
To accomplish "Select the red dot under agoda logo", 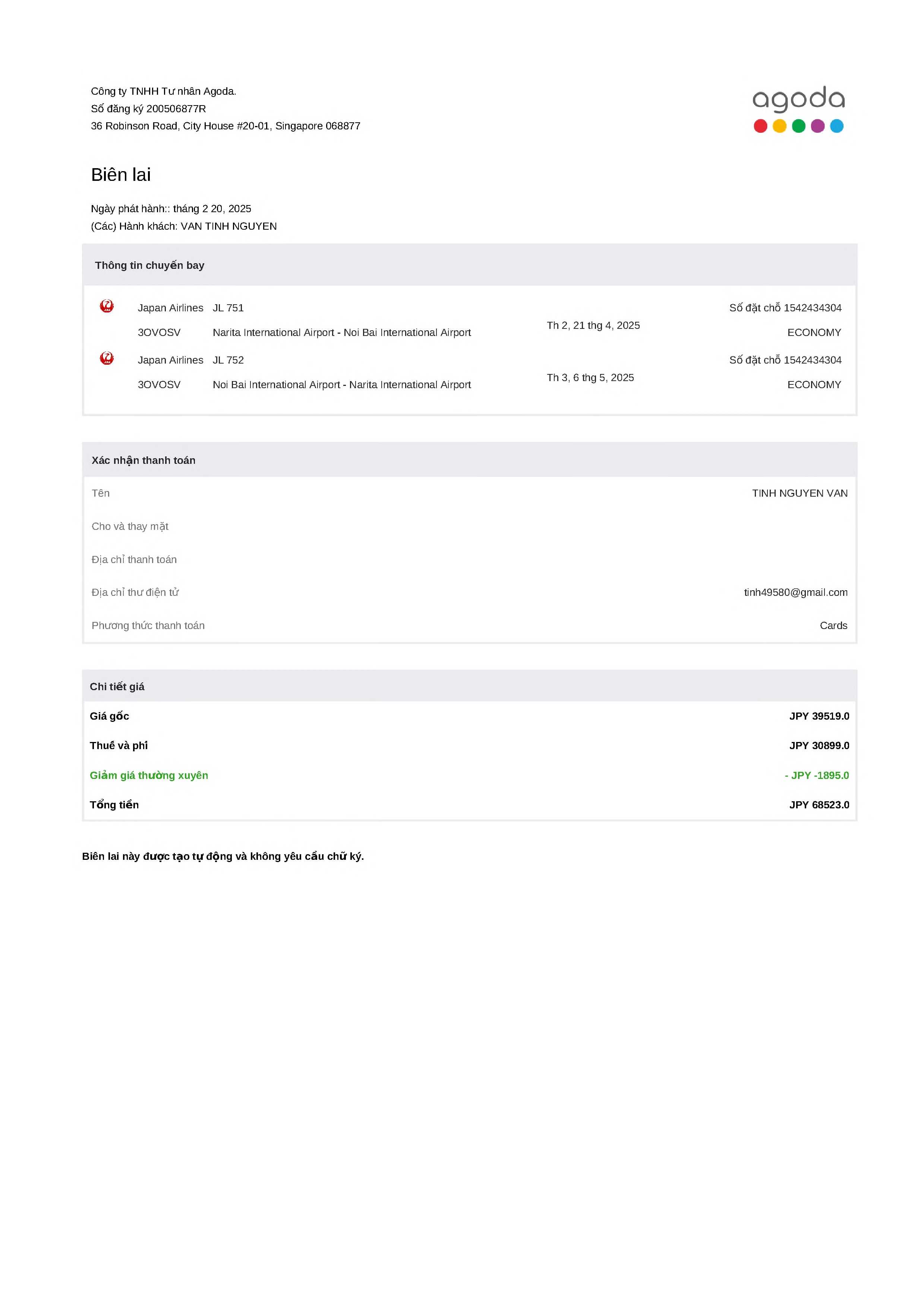I will click(x=760, y=126).
